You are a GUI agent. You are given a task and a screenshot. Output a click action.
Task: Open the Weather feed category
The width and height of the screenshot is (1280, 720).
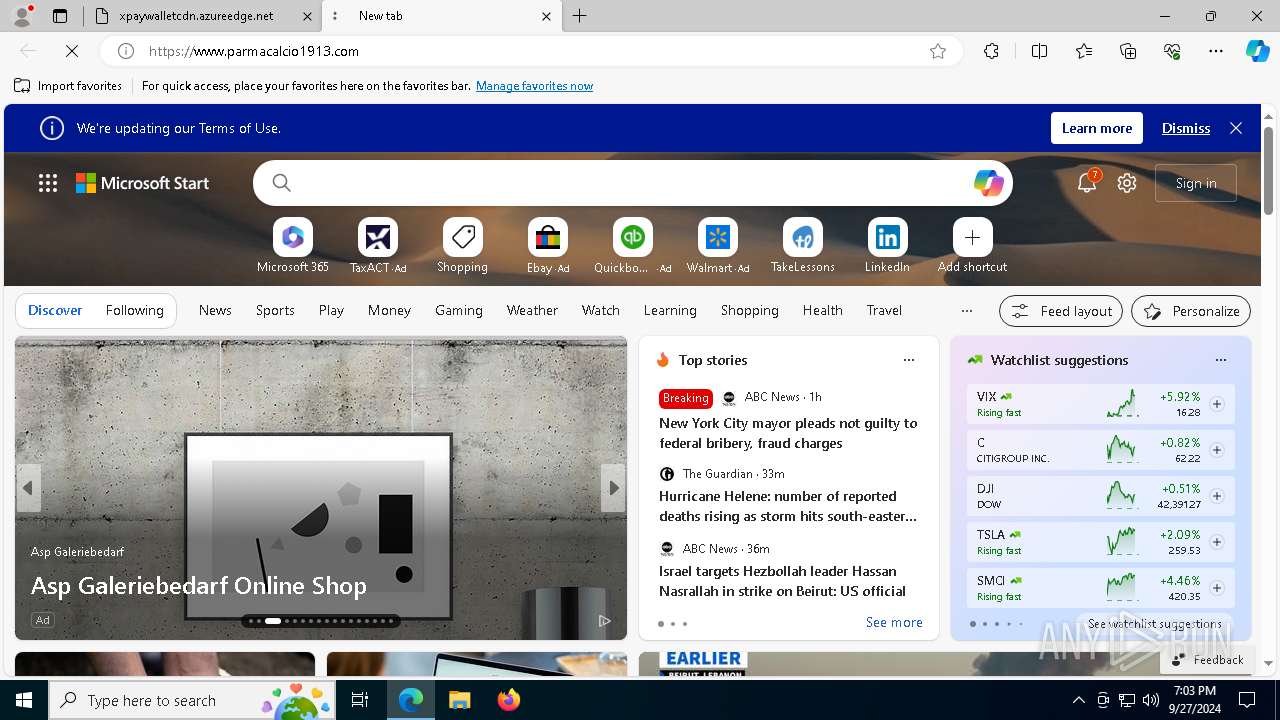point(532,311)
